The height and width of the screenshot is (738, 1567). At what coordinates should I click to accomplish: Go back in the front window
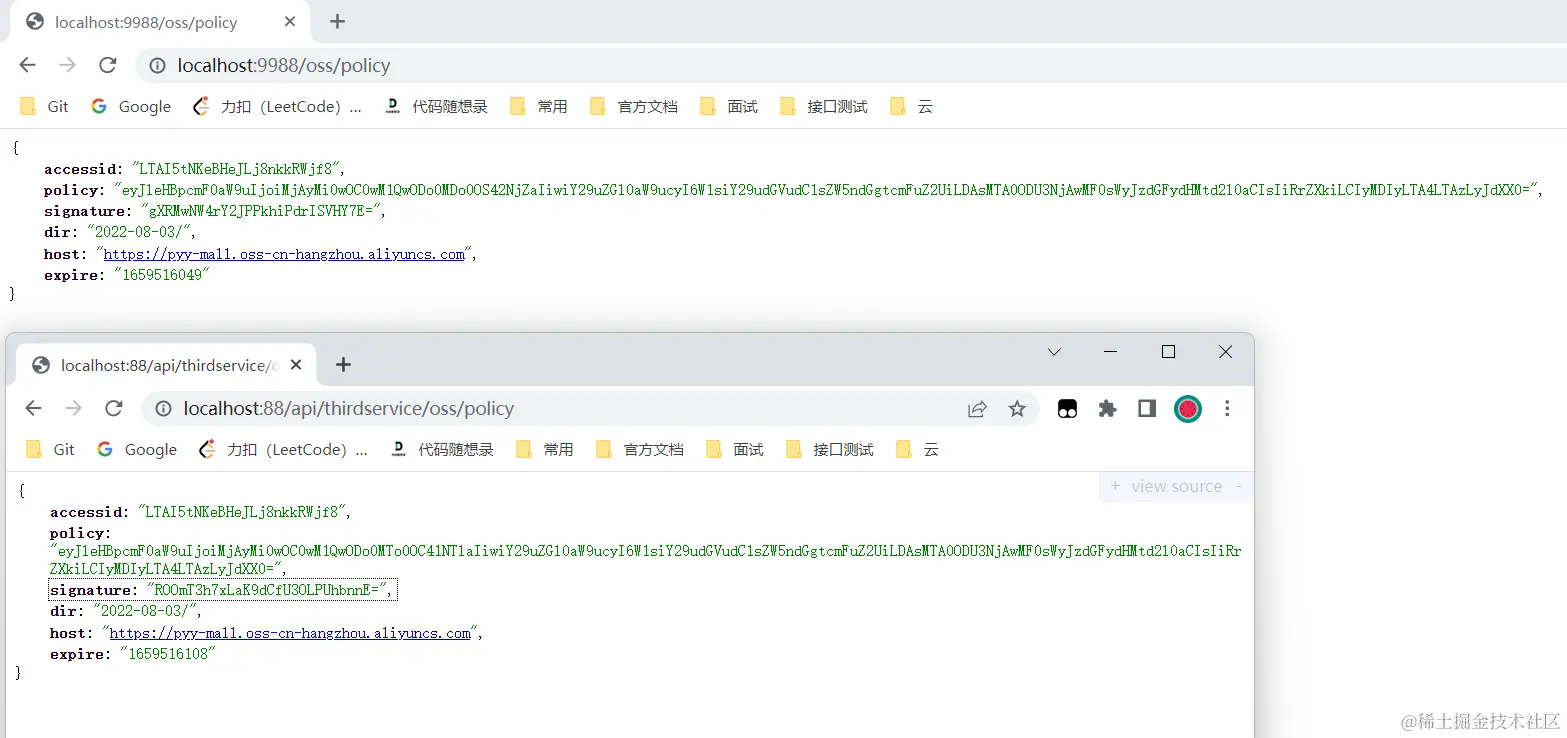(x=33, y=408)
